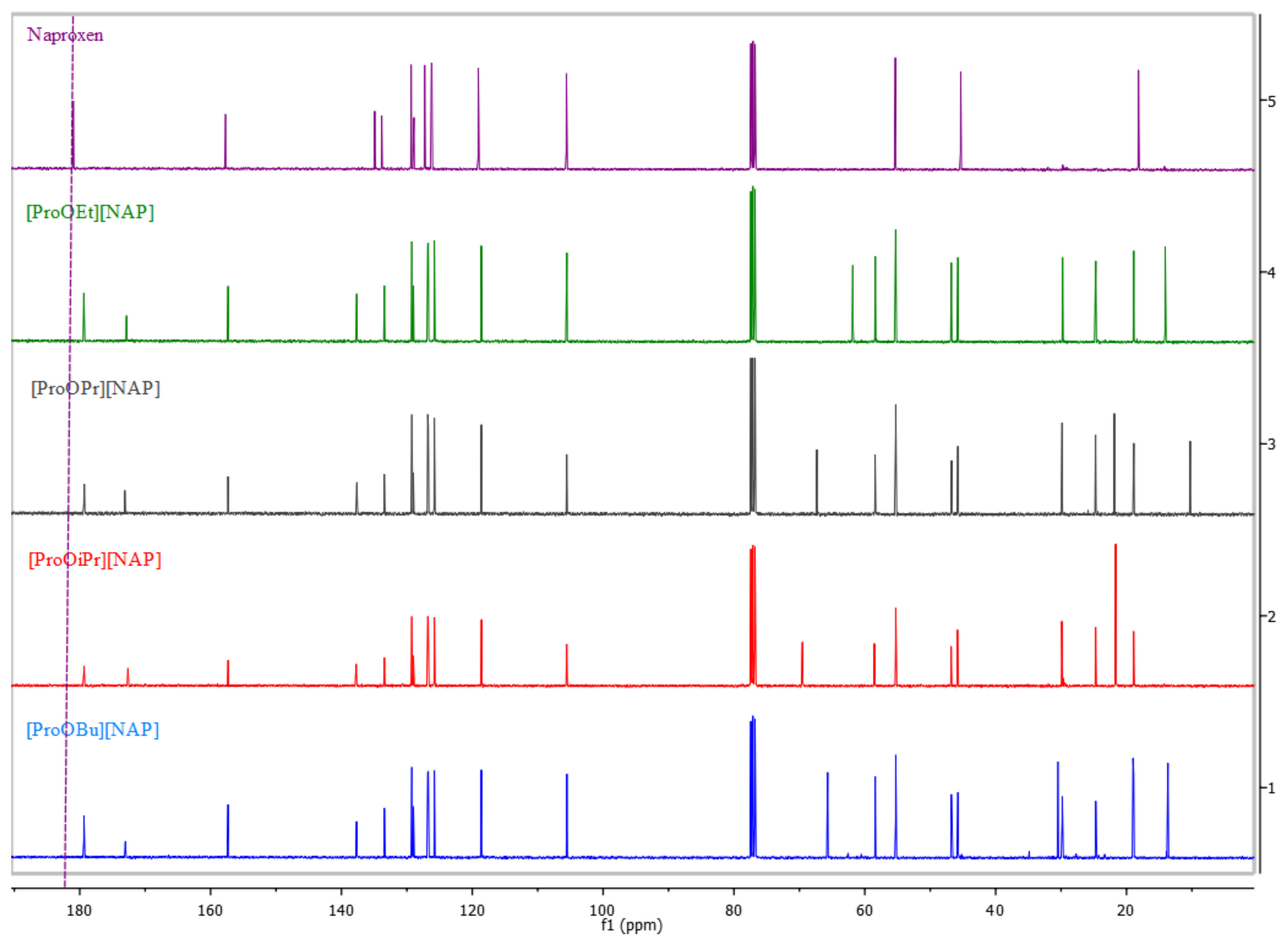Click the gray peak near 10 ppm
This screenshot has width=1288, height=947.
coord(1190,476)
